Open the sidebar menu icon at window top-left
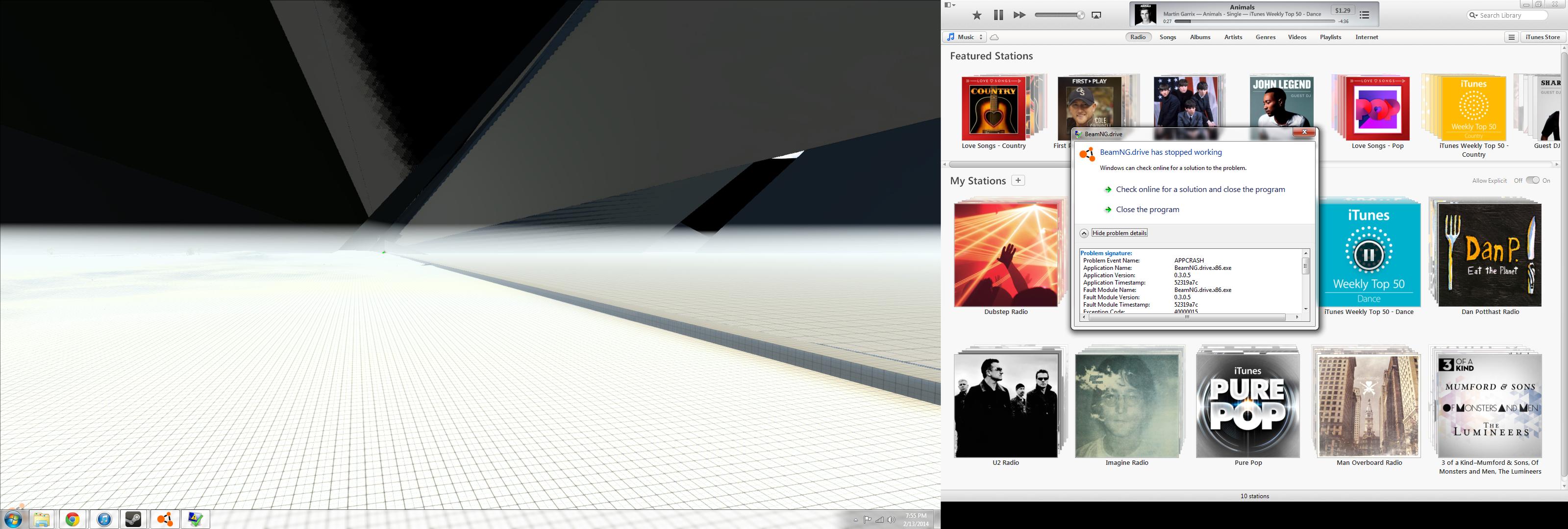The width and height of the screenshot is (1568, 529). (949, 5)
